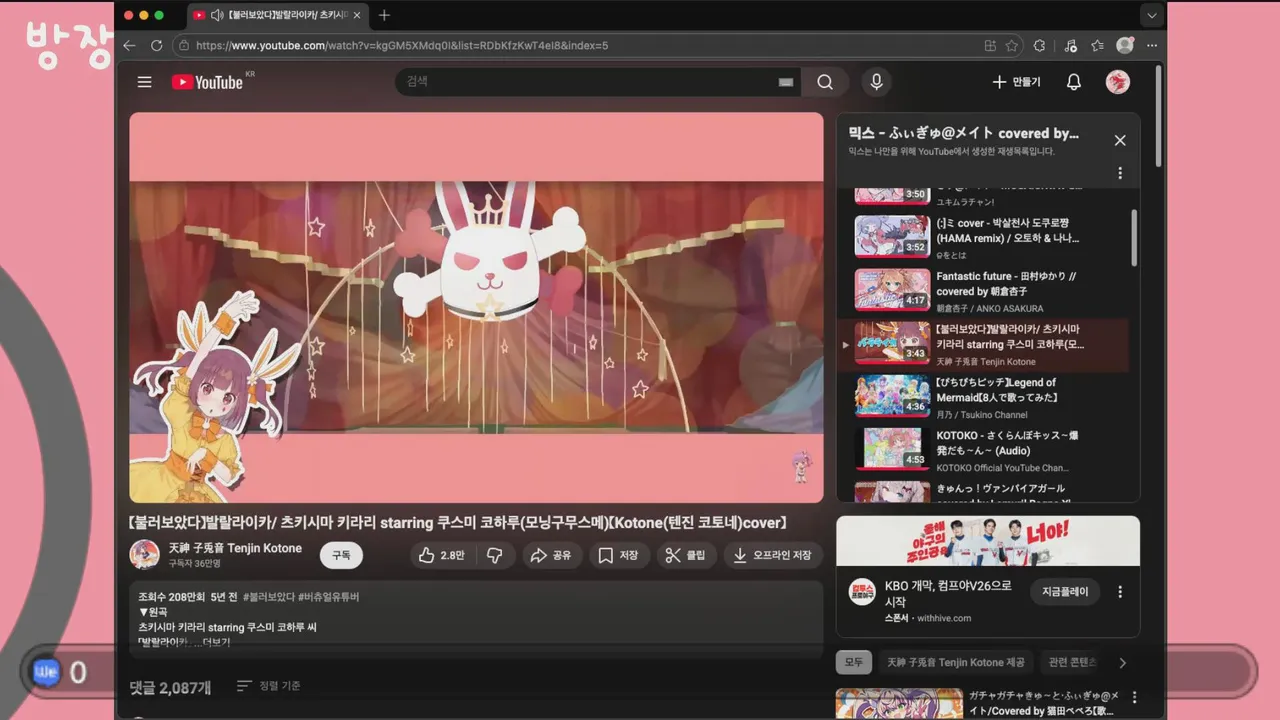Go to the YouTube home logo

pos(207,82)
